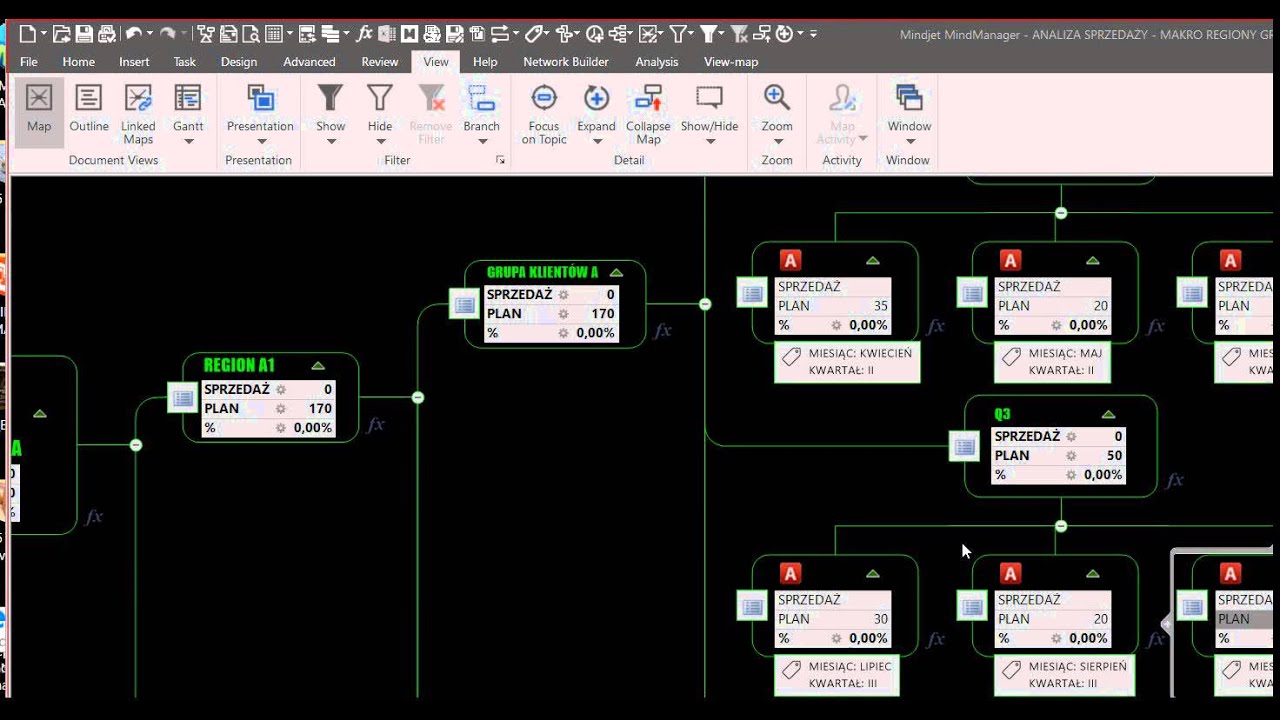1280x720 pixels.
Task: Click the MIESIĄC: LIPIEC tag label
Action: point(850,666)
